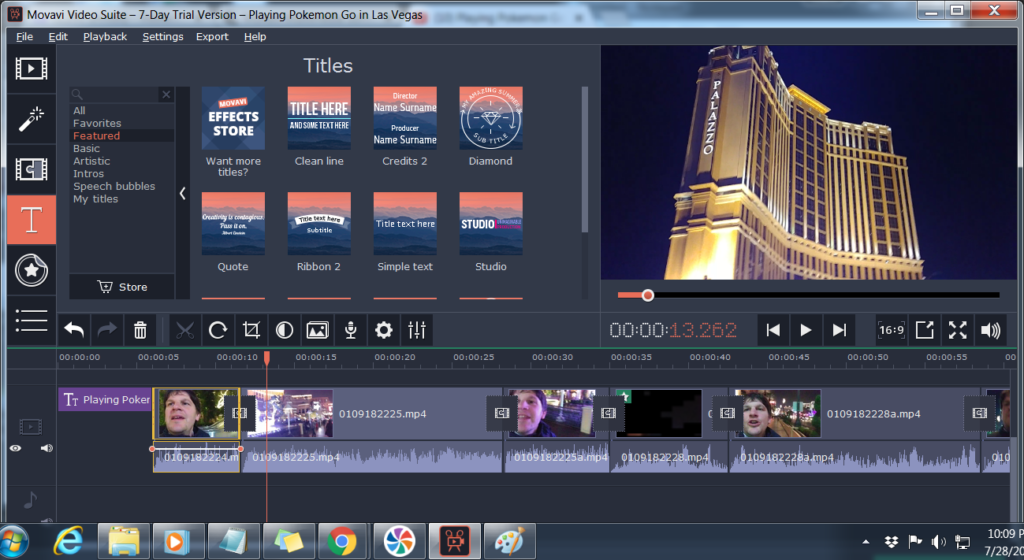Toggle video track visibility eye icon
This screenshot has height=560, width=1024.
tap(16, 448)
